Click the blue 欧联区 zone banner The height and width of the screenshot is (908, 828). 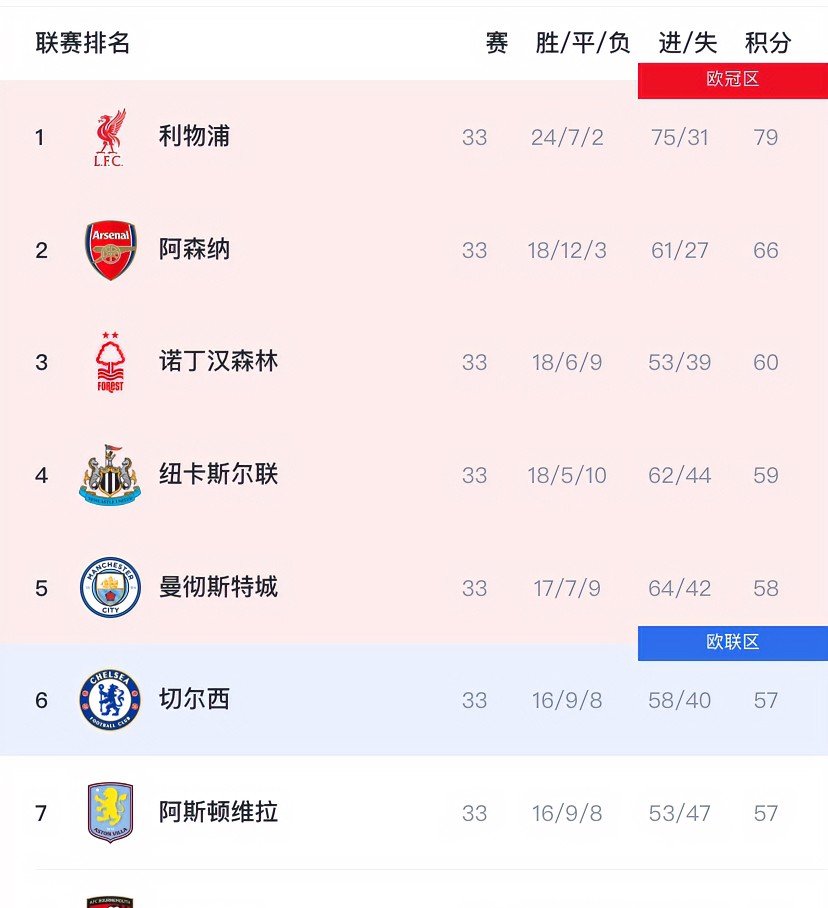pos(733,643)
